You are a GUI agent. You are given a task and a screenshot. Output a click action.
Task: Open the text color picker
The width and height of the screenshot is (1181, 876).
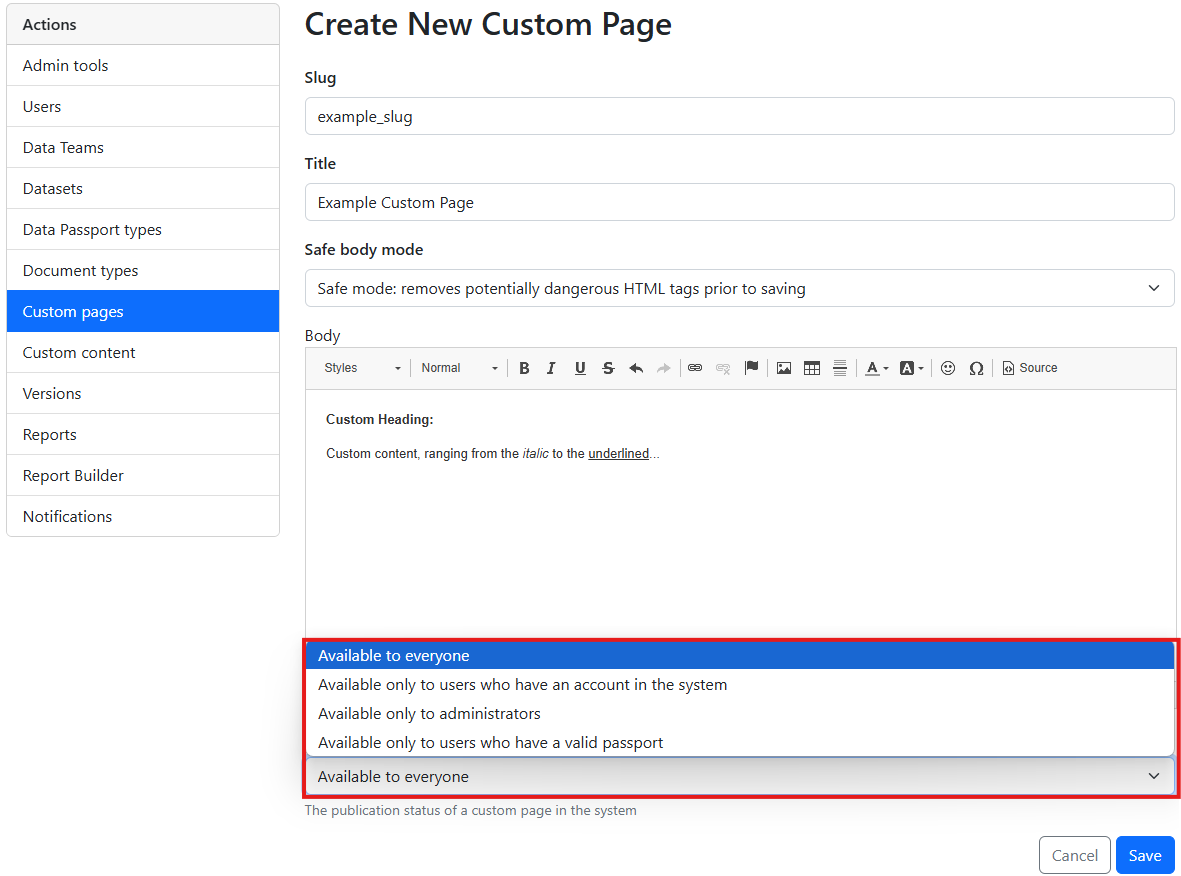876,368
